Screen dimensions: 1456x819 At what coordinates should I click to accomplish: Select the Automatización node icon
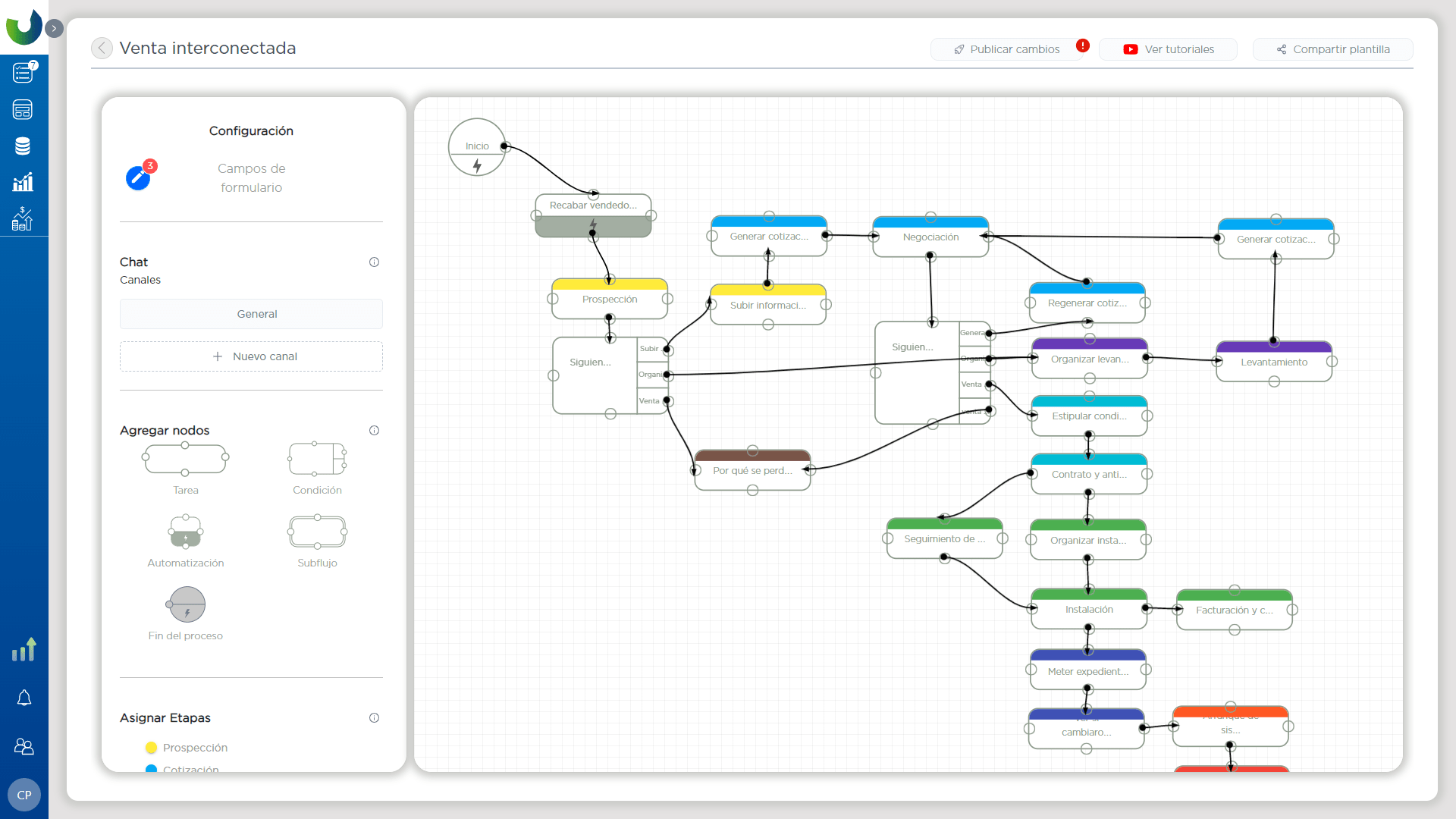click(x=186, y=532)
